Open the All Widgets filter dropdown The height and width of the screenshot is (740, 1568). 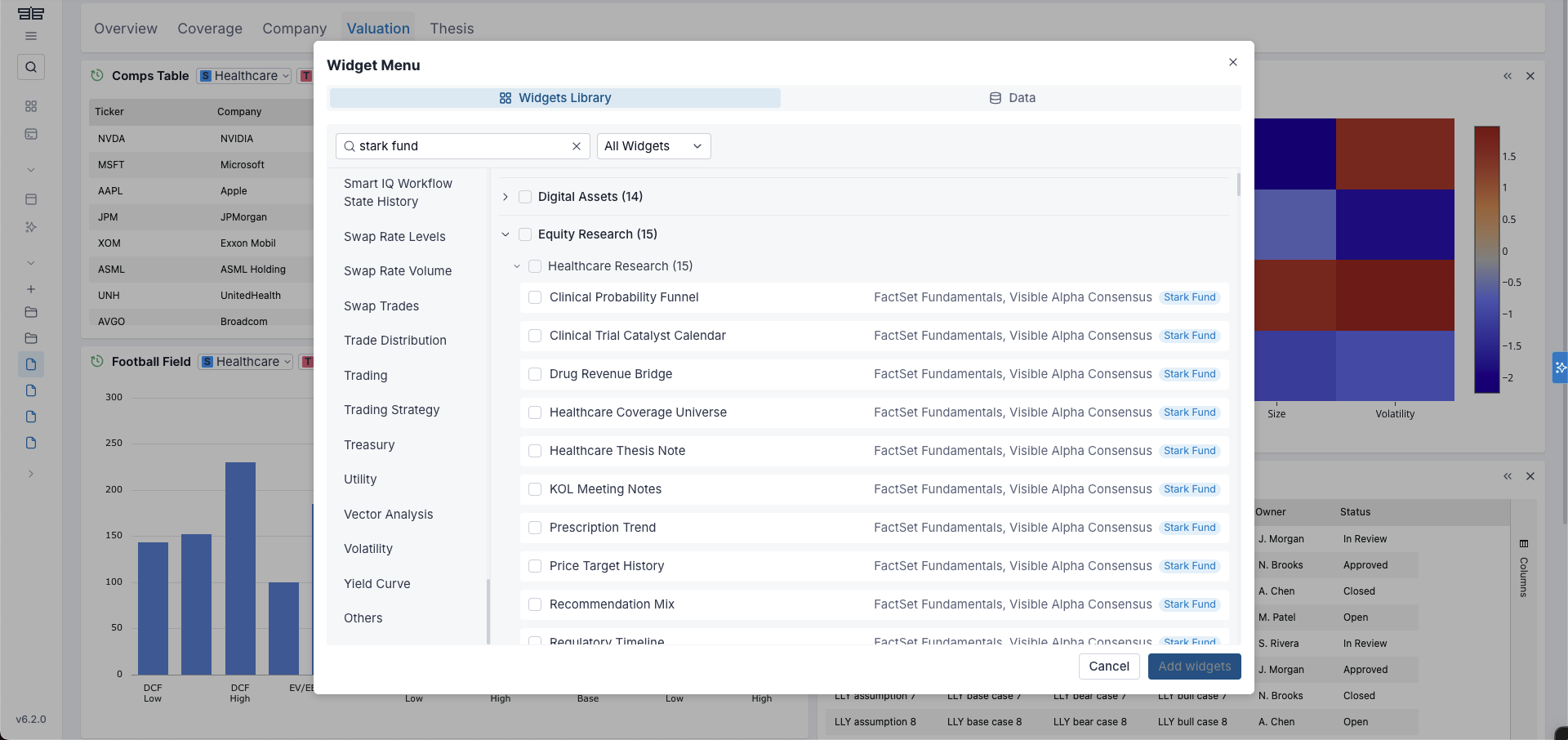pos(653,146)
